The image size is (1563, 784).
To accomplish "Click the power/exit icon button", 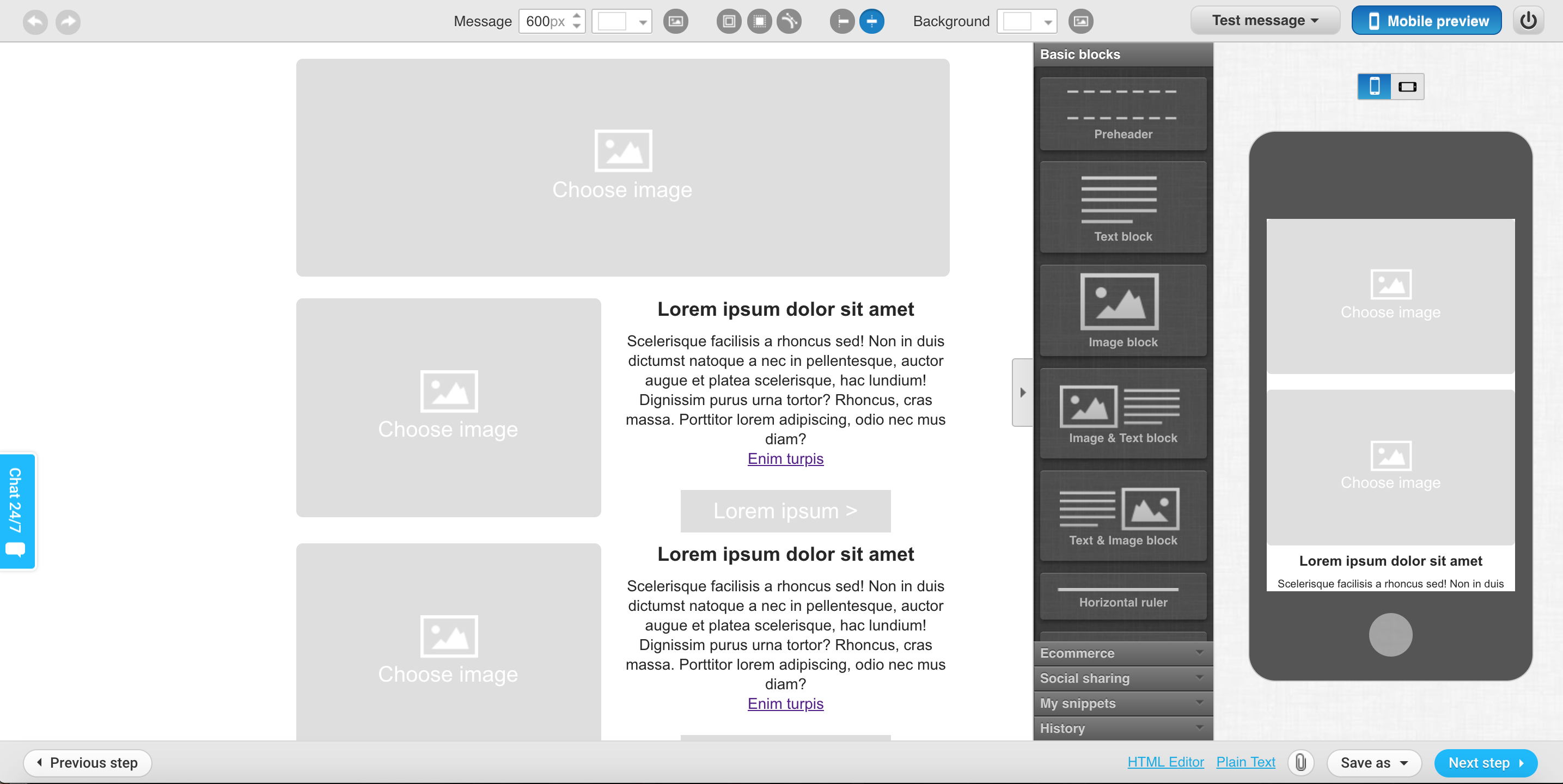I will click(x=1528, y=21).
